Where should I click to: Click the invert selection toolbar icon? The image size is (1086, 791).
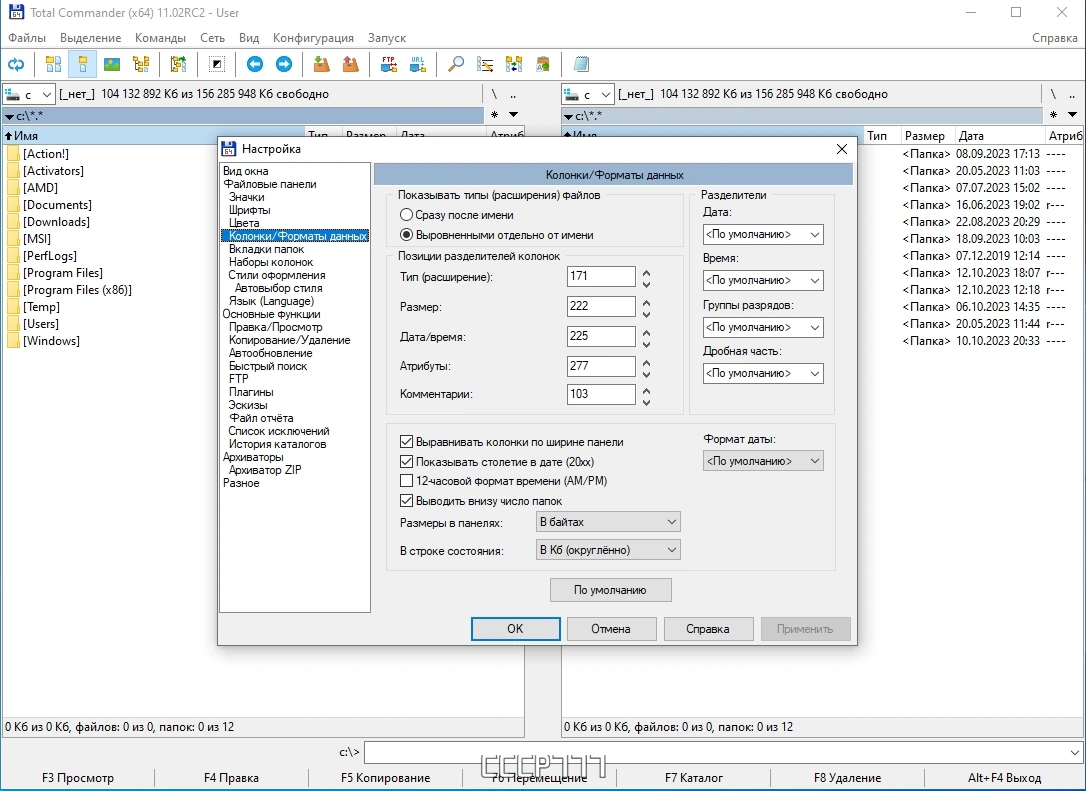point(217,64)
